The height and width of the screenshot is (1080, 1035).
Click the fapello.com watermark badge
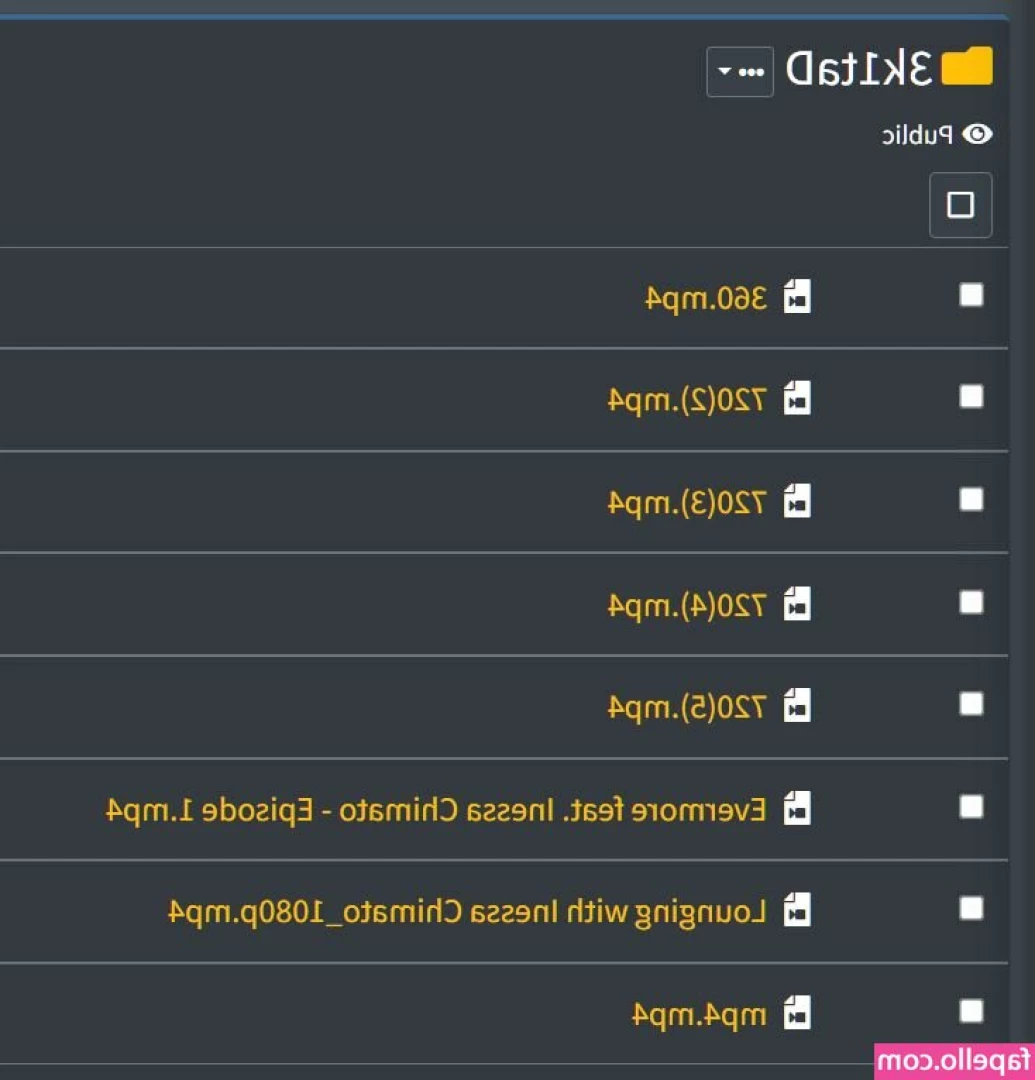coord(954,1060)
